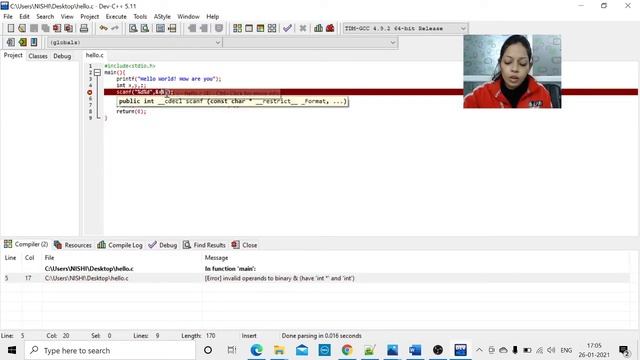Open the File menu
Screen dimensions: 640x360
8,16
